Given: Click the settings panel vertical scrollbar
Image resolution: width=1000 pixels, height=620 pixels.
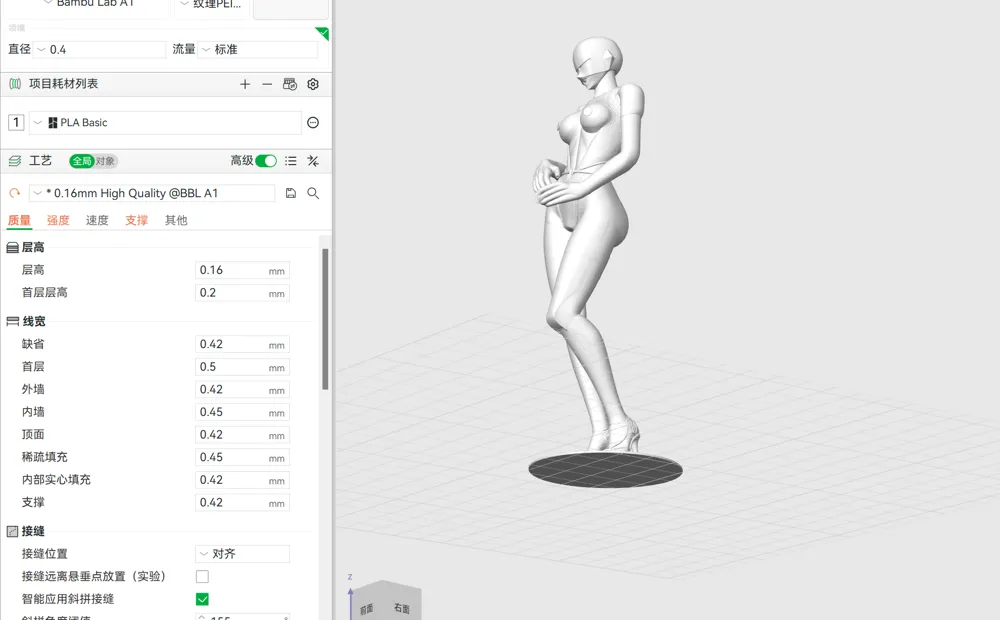Looking at the screenshot, I should click(x=325, y=319).
